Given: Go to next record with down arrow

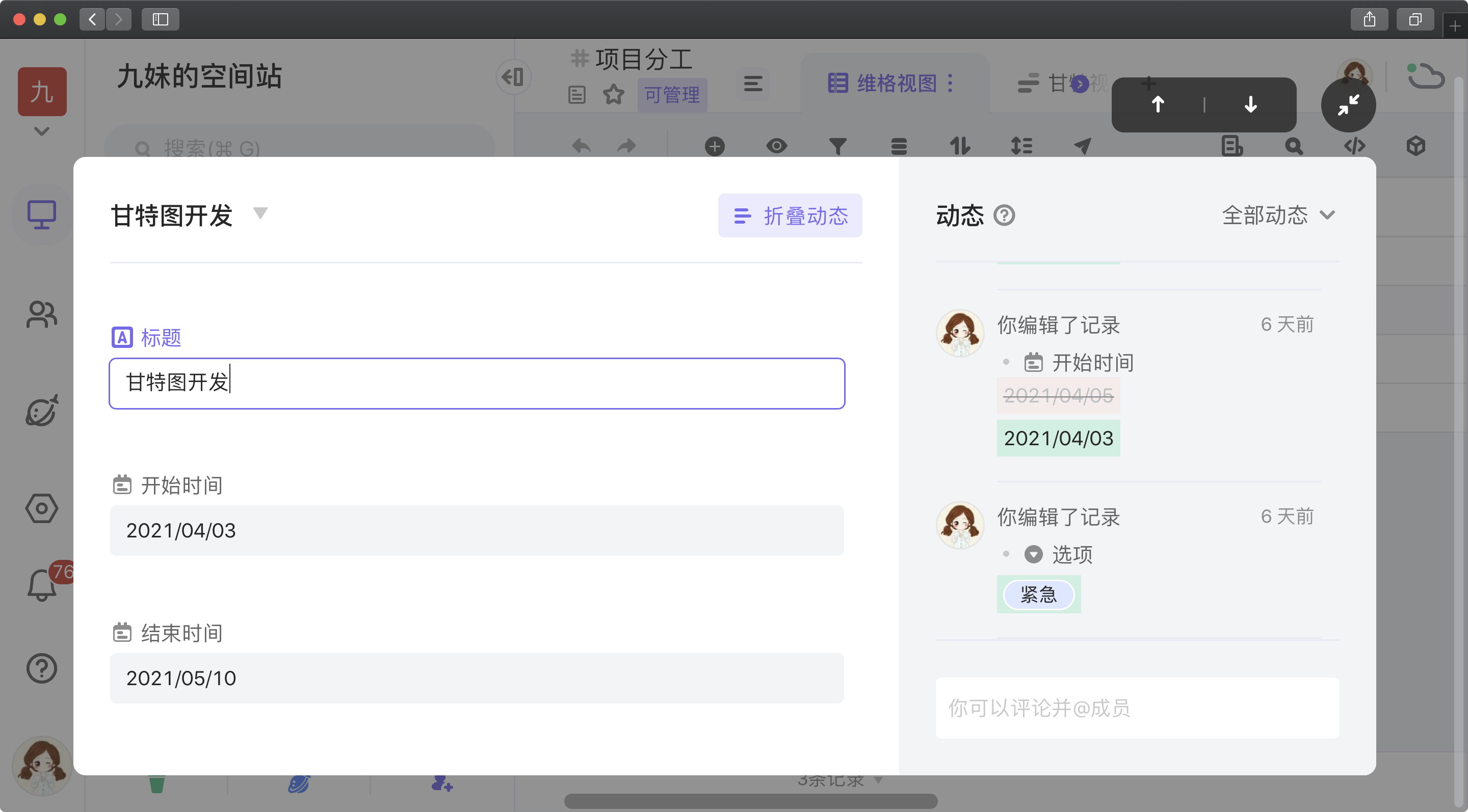Looking at the screenshot, I should click(1250, 105).
